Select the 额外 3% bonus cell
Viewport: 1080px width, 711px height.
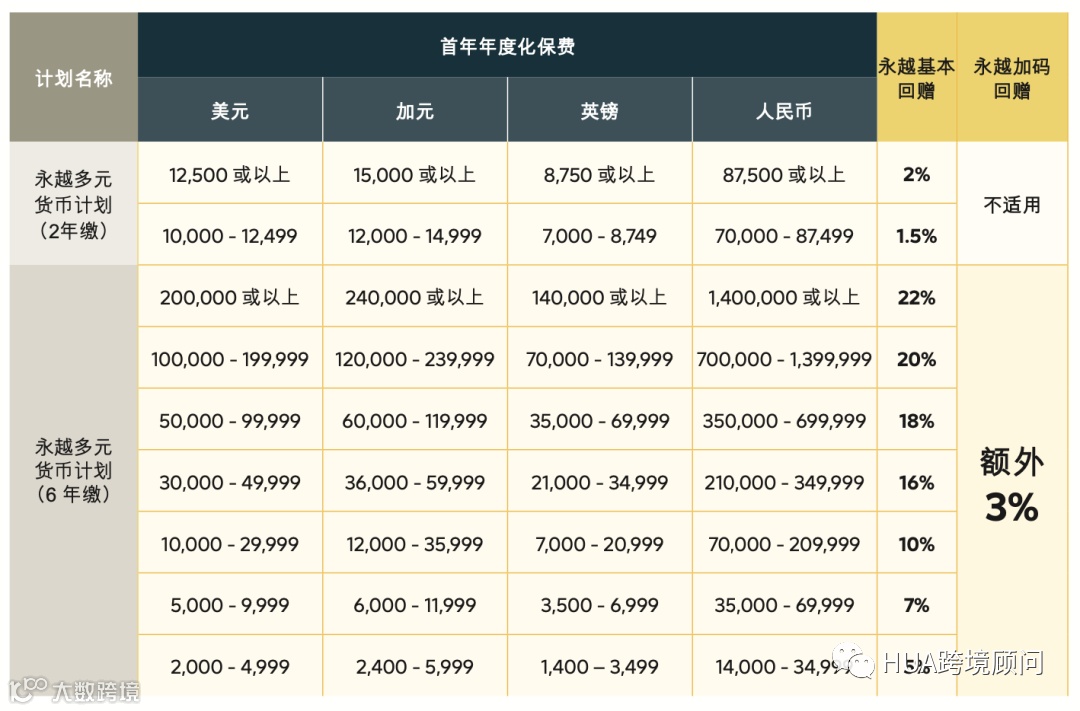coord(1012,481)
